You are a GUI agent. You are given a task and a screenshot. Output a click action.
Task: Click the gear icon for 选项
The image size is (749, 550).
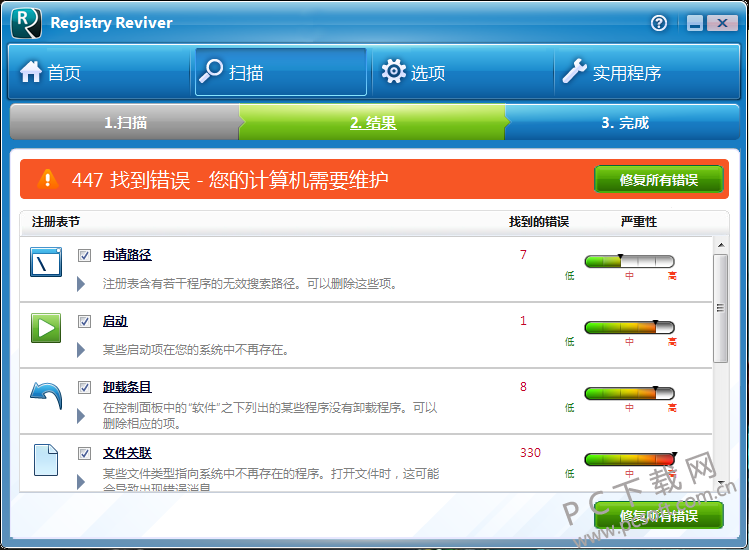394,72
